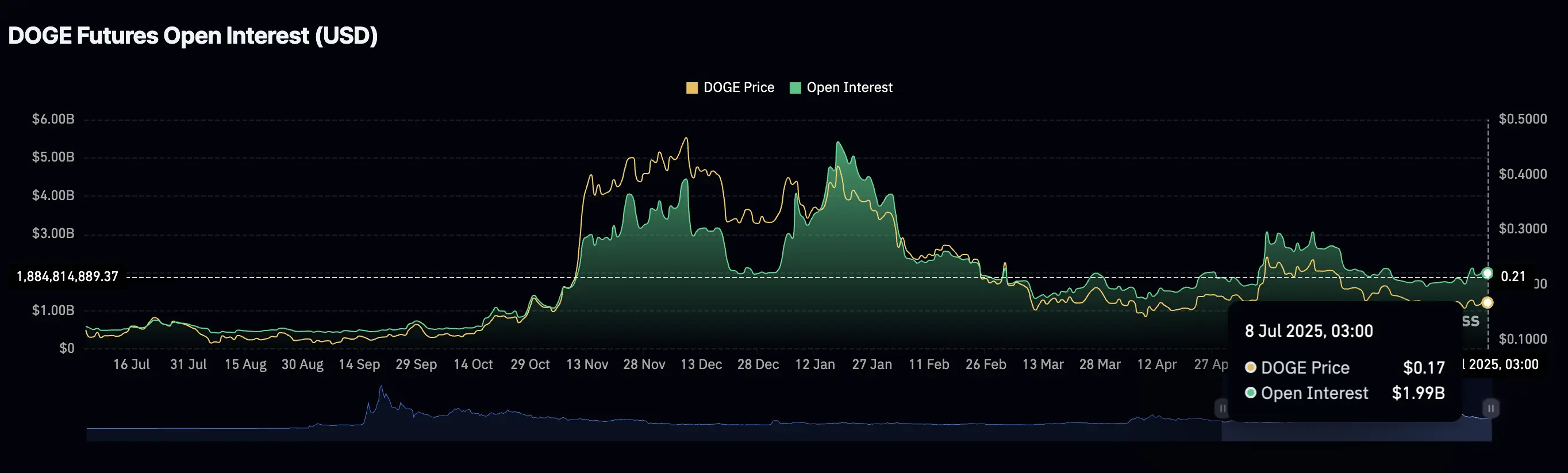Click the right-axis crosshair label '0.21'
Image resolution: width=1568 pixels, height=473 pixels.
[x=1513, y=277]
